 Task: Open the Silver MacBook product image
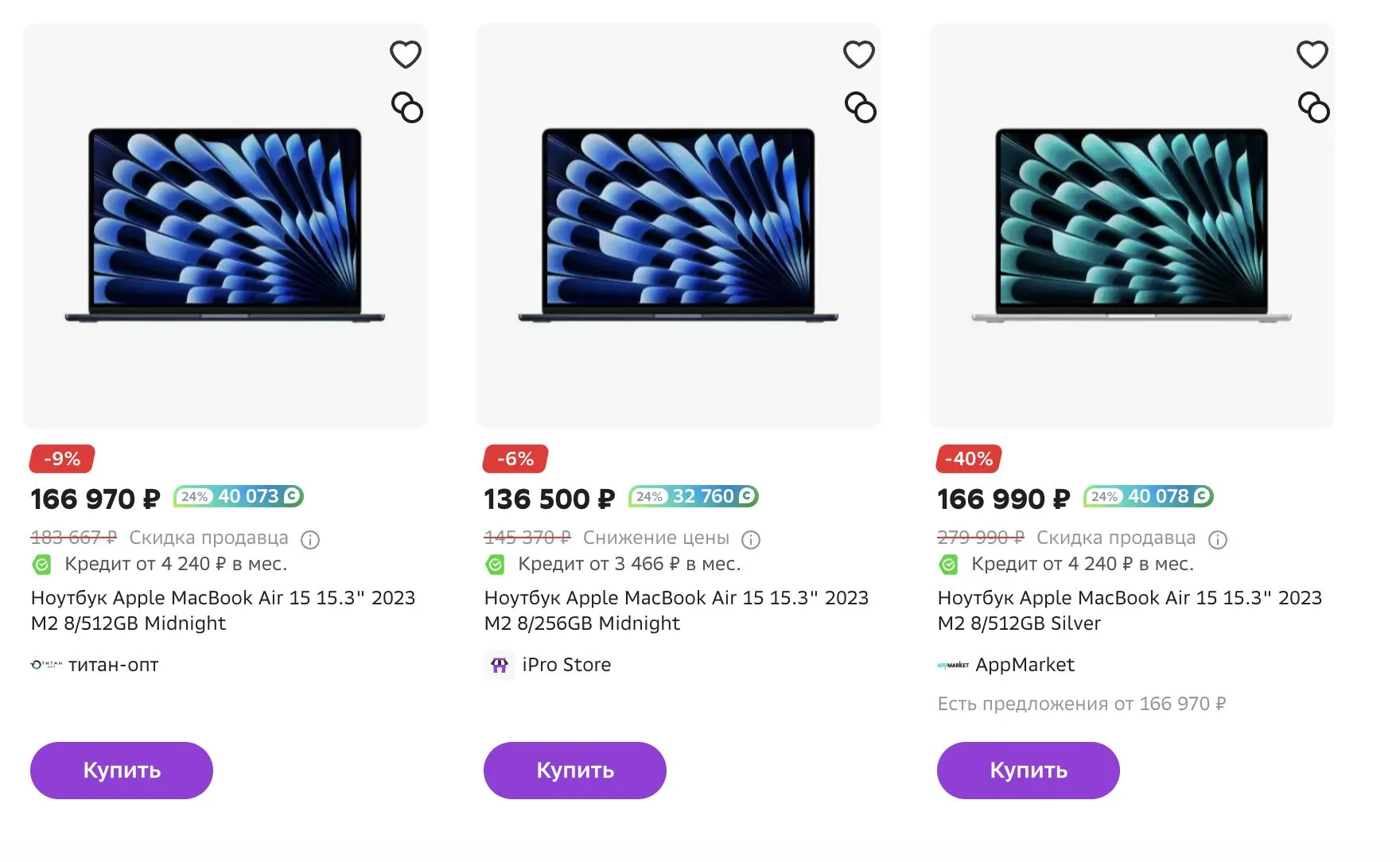point(1132,227)
